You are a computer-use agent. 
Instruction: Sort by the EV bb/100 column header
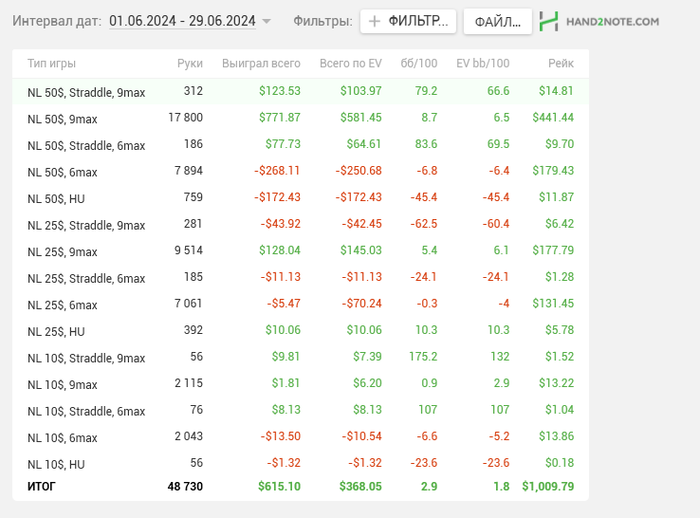pos(483,63)
